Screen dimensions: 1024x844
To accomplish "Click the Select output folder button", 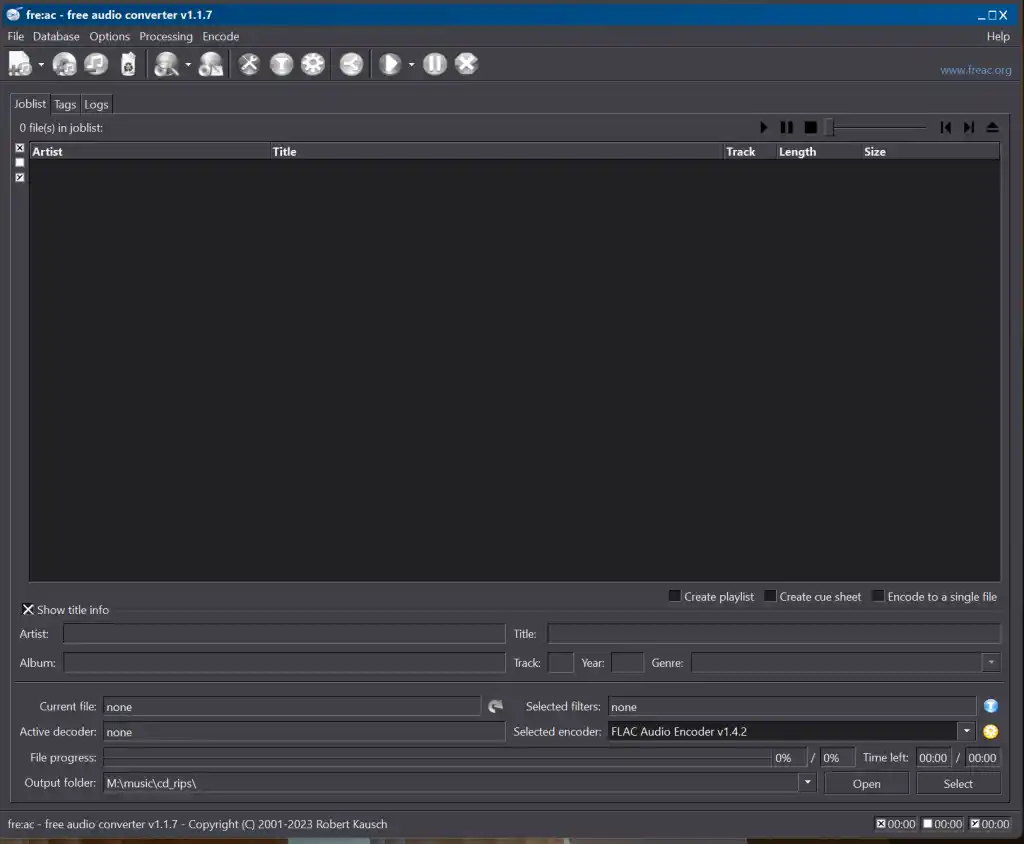I will pos(957,783).
